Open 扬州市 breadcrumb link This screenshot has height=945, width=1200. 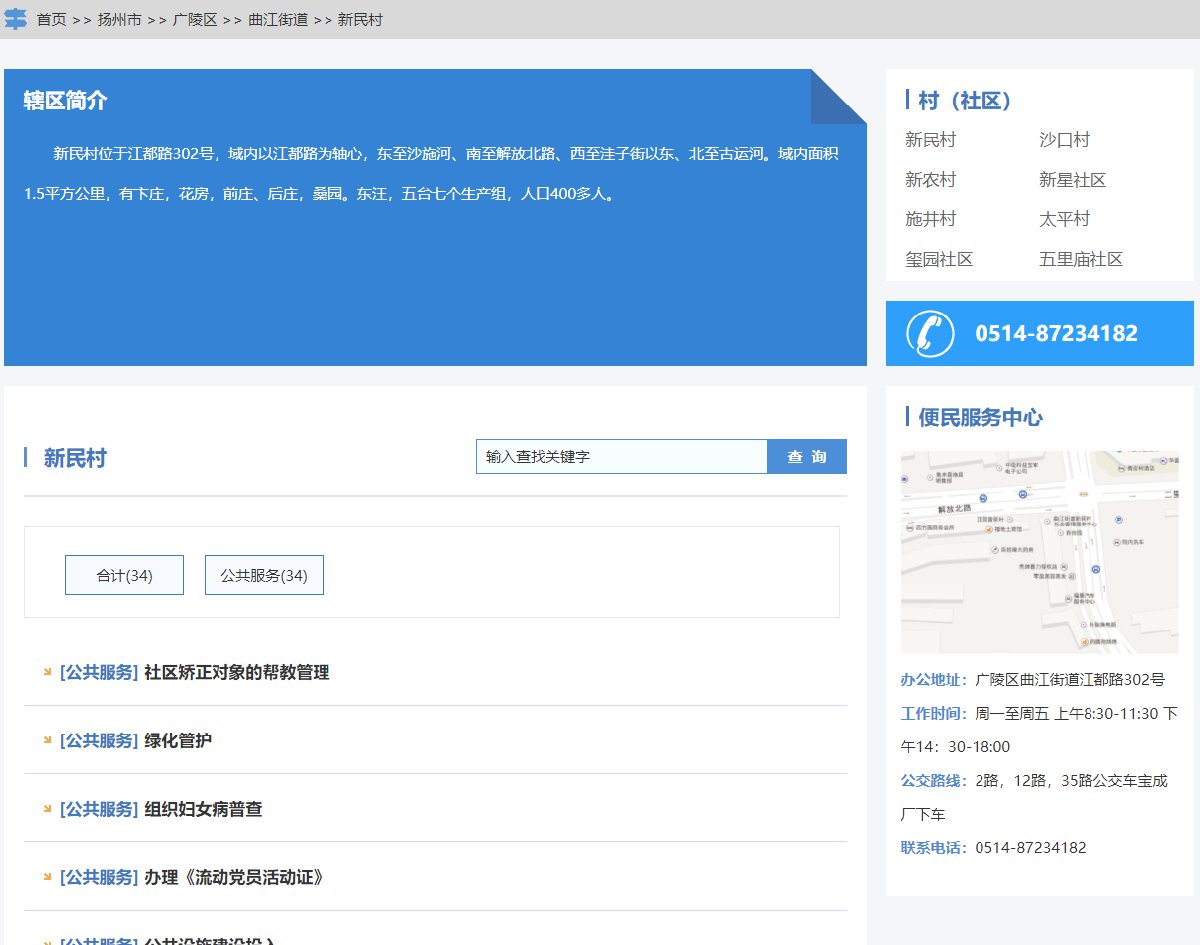tap(119, 20)
